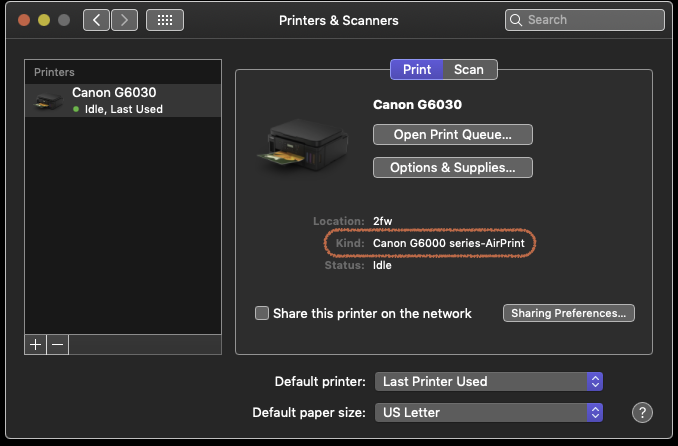Click Options & Supplies button
The image size is (678, 446).
[452, 167]
